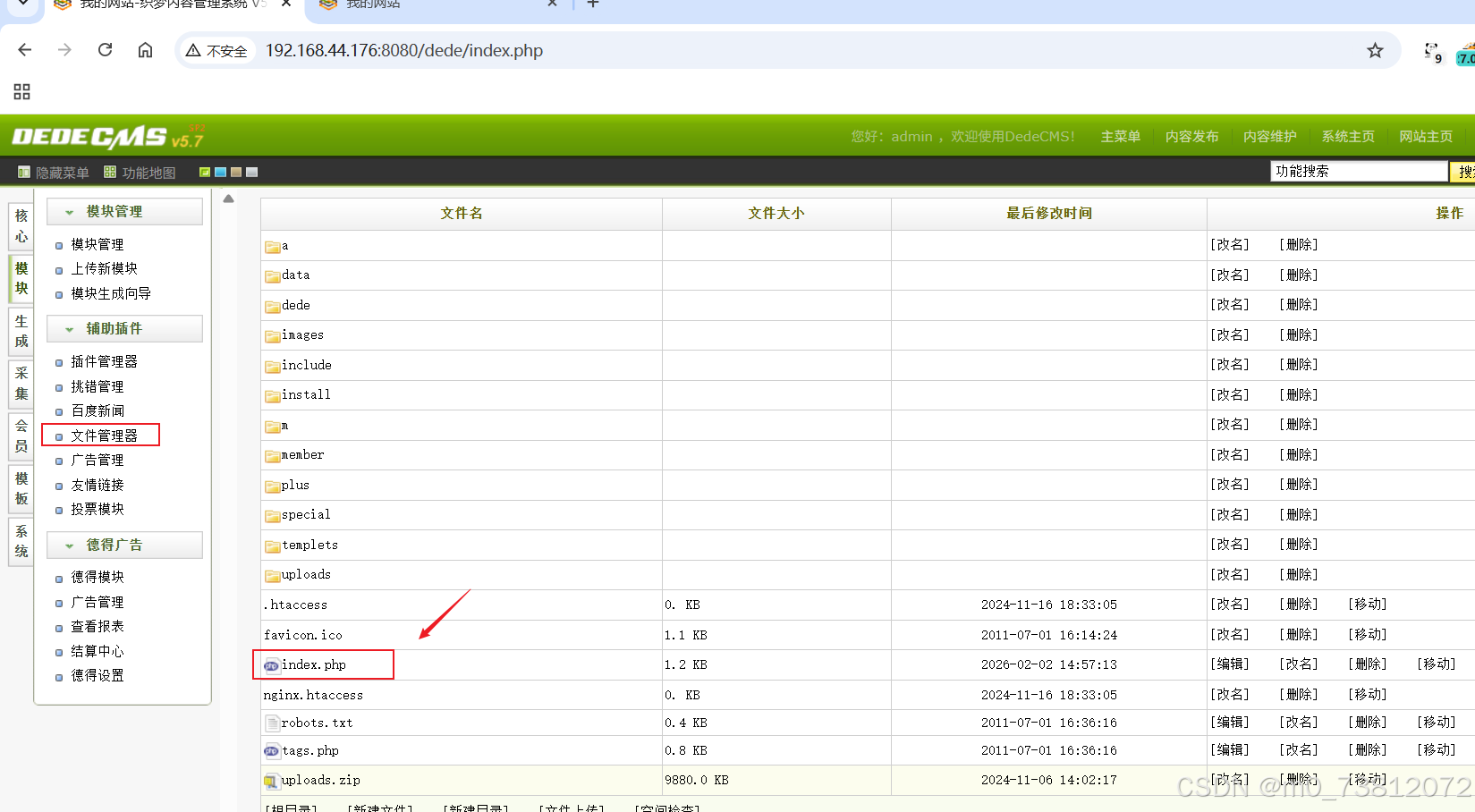This screenshot has height=812, width=1475.
Task: Click the address bar URL 192.168.44.176:8080
Action: pyautogui.click(x=404, y=51)
